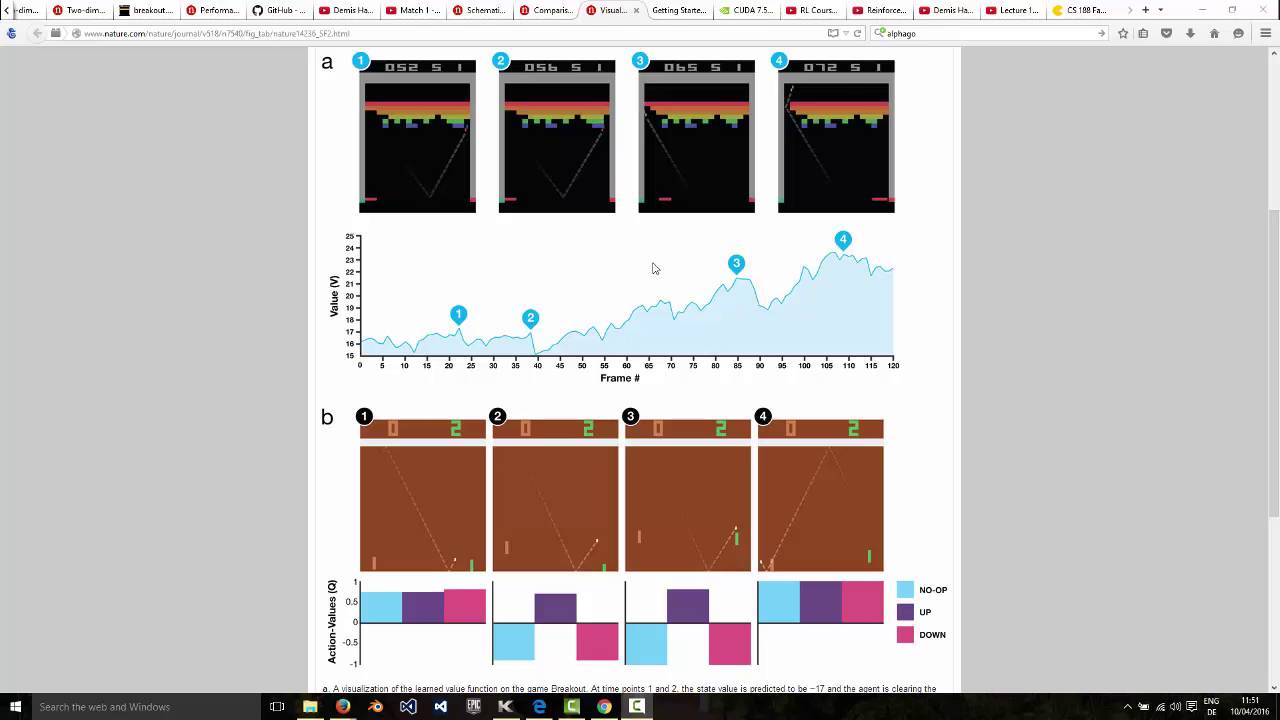This screenshot has width=1280, height=720.
Task: Open search engine dropdown in search box
Action: tap(878, 33)
